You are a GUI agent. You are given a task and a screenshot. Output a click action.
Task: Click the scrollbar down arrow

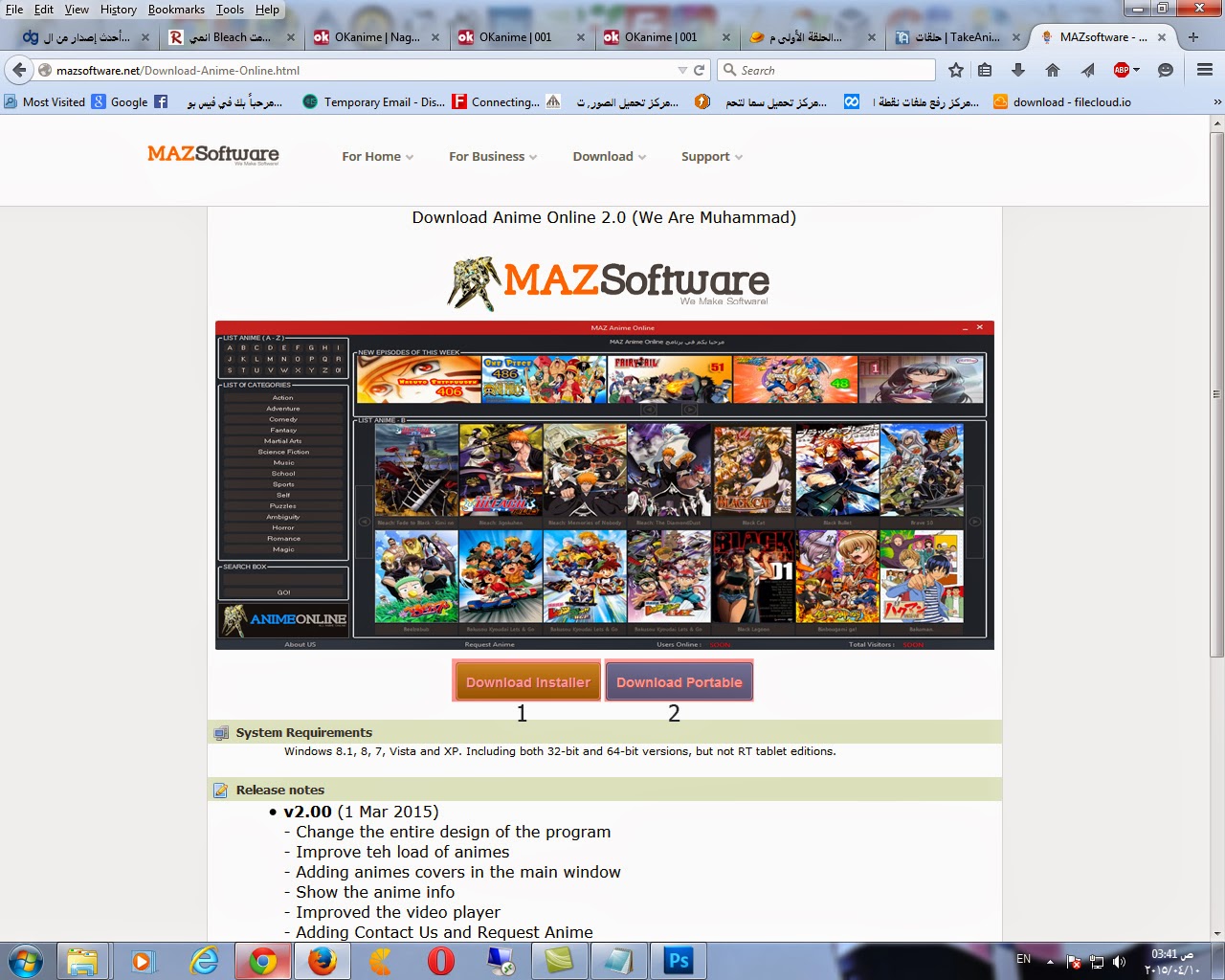tap(1217, 934)
